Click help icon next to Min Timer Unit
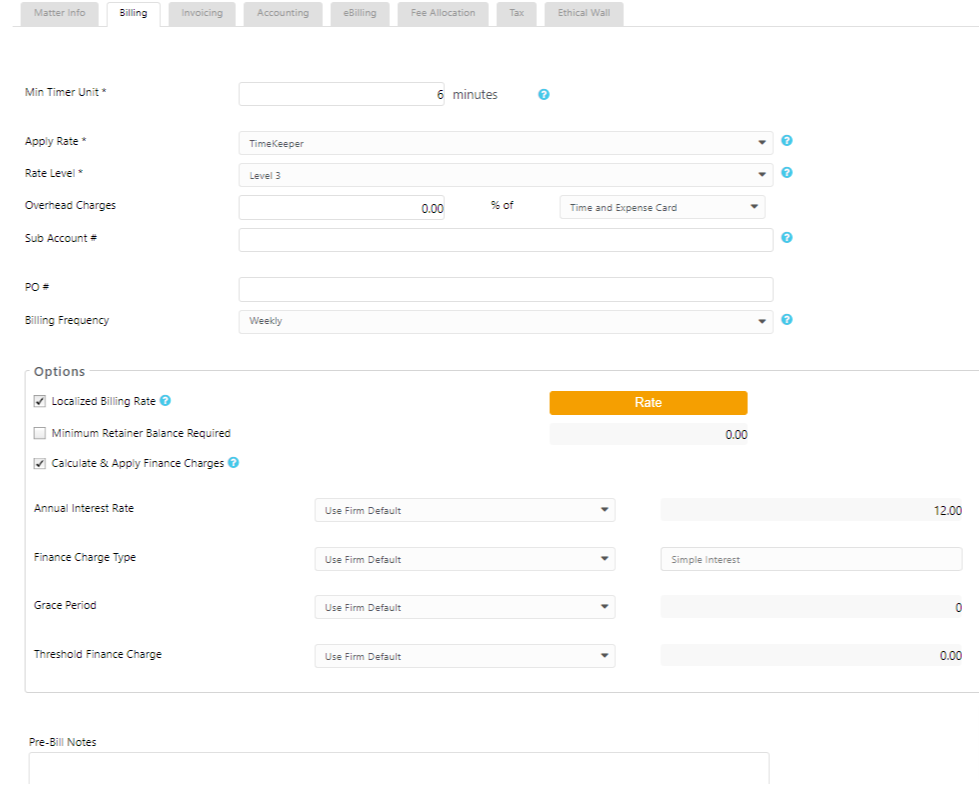Image resolution: width=979 pixels, height=792 pixels. coord(544,95)
